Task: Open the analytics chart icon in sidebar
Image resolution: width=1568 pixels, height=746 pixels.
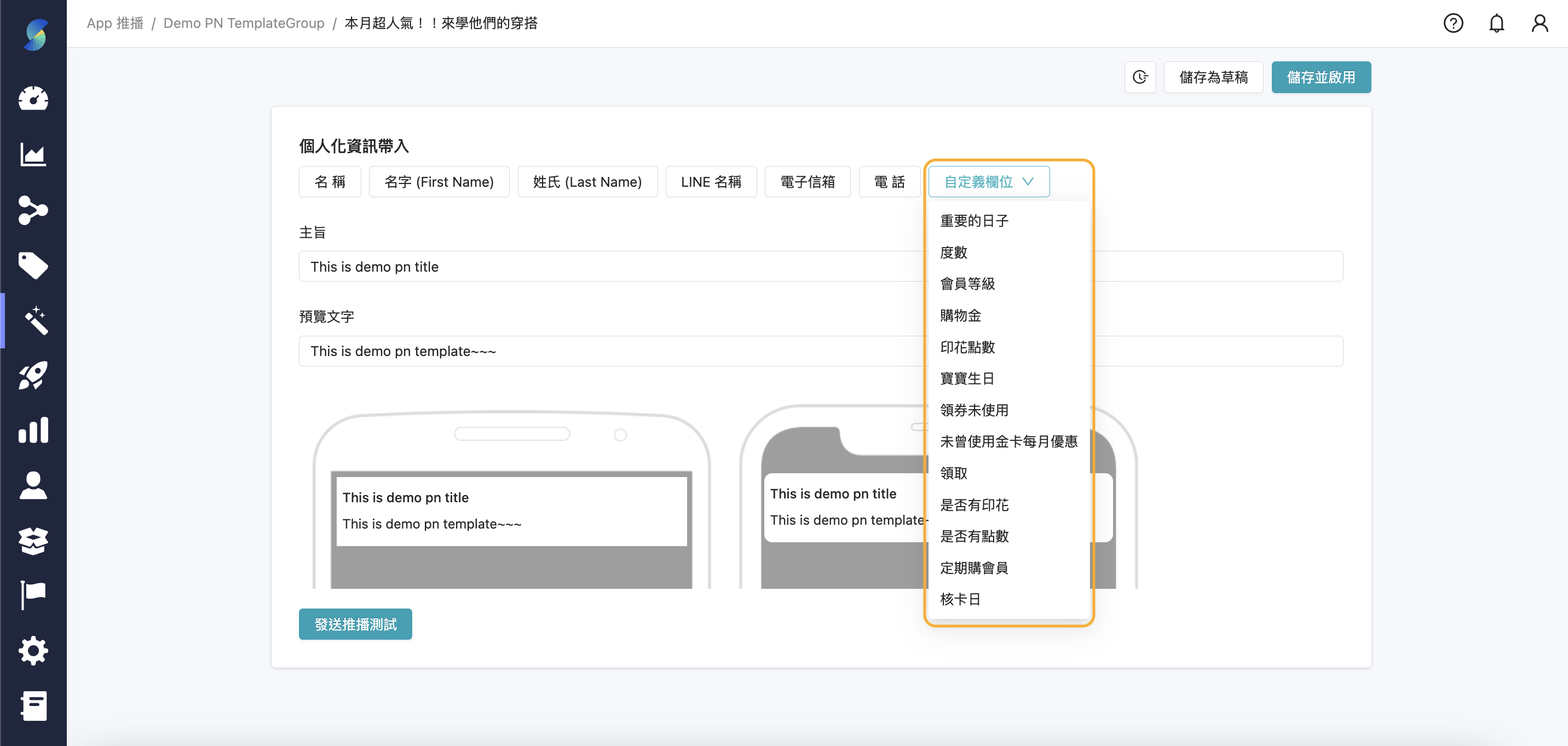Action: click(x=33, y=154)
